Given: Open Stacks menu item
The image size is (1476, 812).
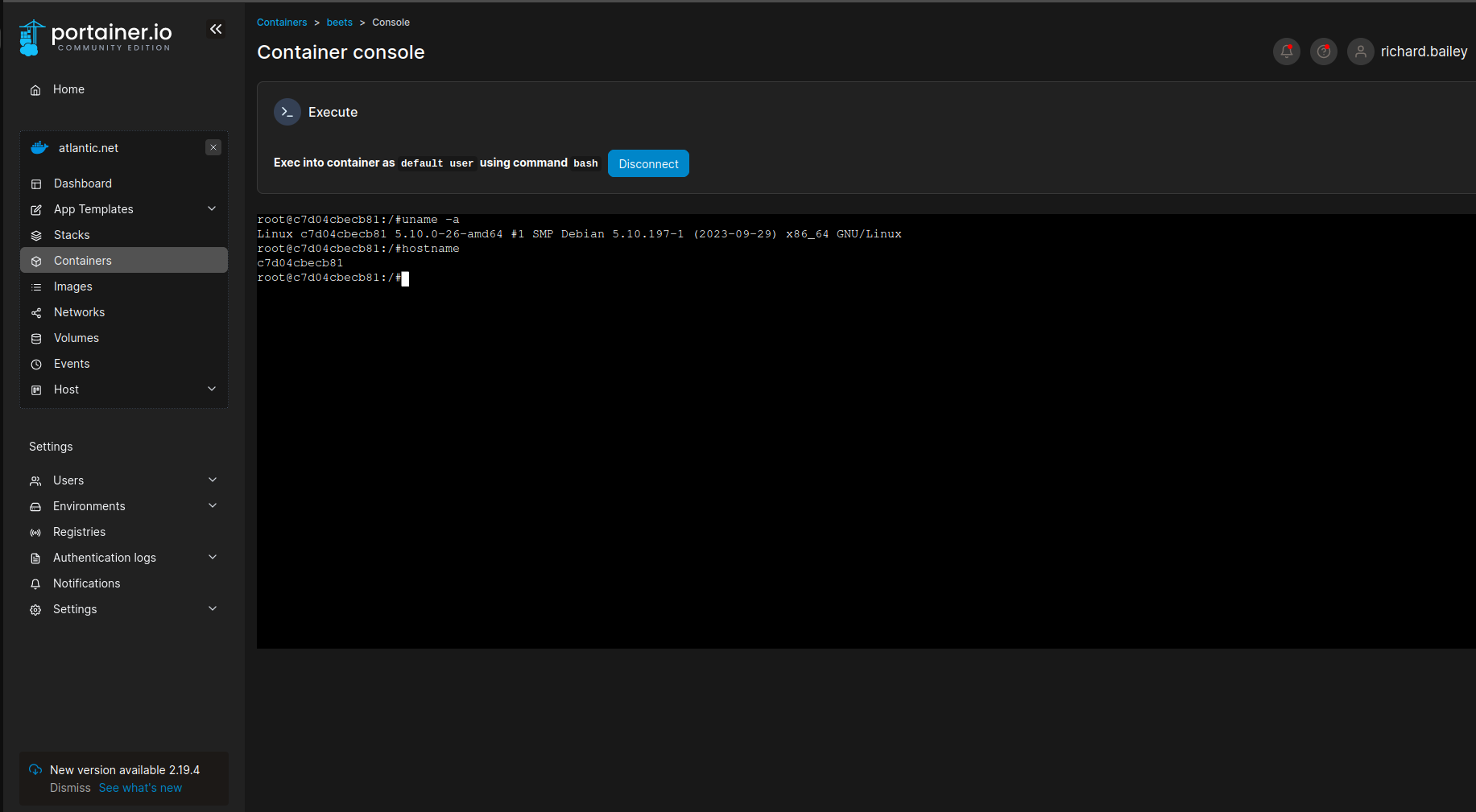Looking at the screenshot, I should pos(124,235).
